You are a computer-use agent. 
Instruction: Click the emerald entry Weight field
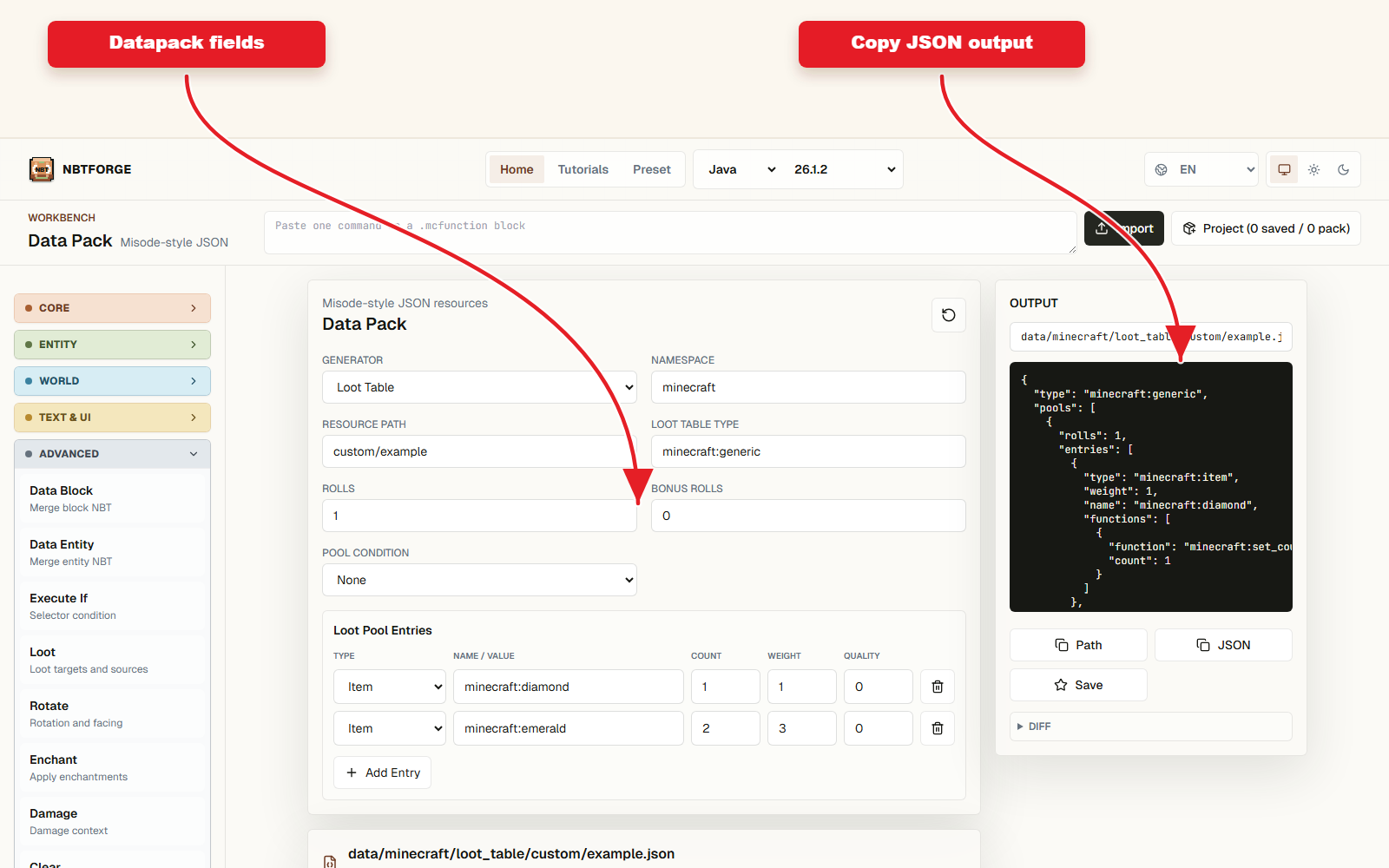tap(802, 728)
